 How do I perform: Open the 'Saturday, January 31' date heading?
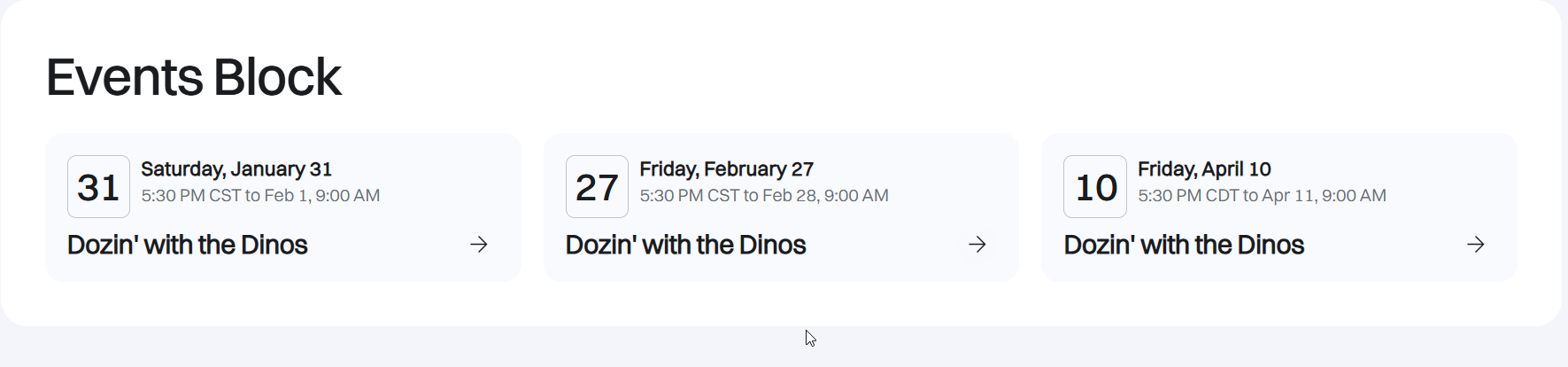coord(236,169)
